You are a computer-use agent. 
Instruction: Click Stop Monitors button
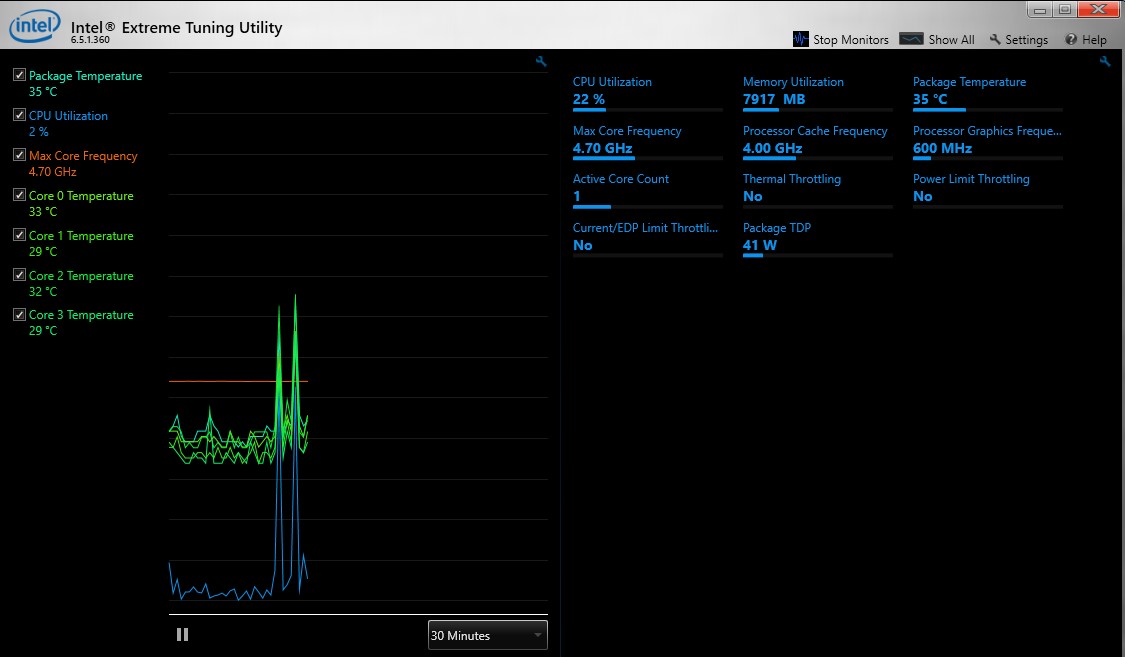pyautogui.click(x=841, y=39)
